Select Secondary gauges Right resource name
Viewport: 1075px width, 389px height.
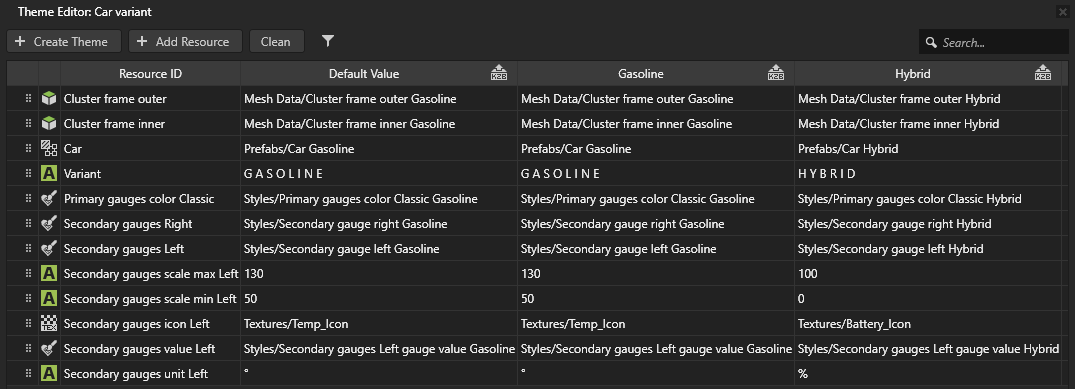(x=128, y=224)
